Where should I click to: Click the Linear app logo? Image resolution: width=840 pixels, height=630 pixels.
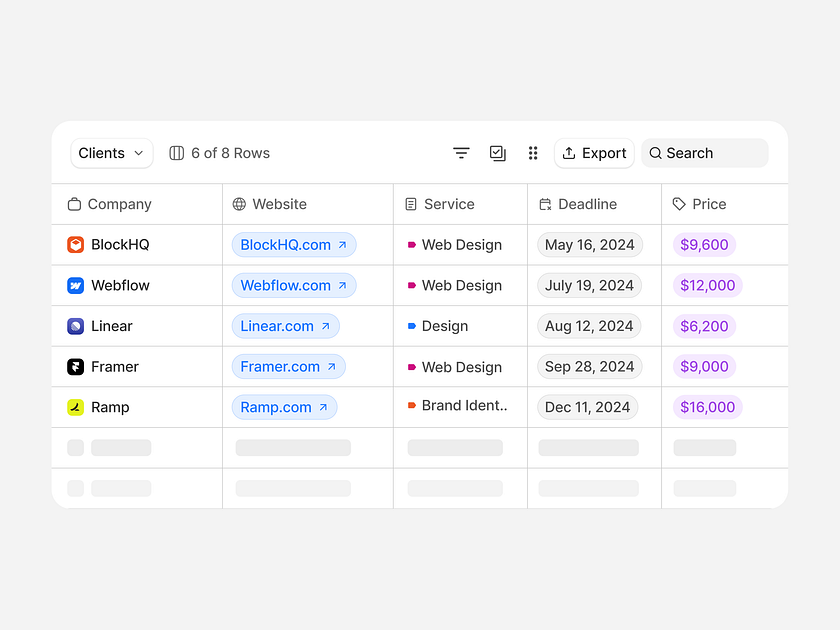pos(75,326)
